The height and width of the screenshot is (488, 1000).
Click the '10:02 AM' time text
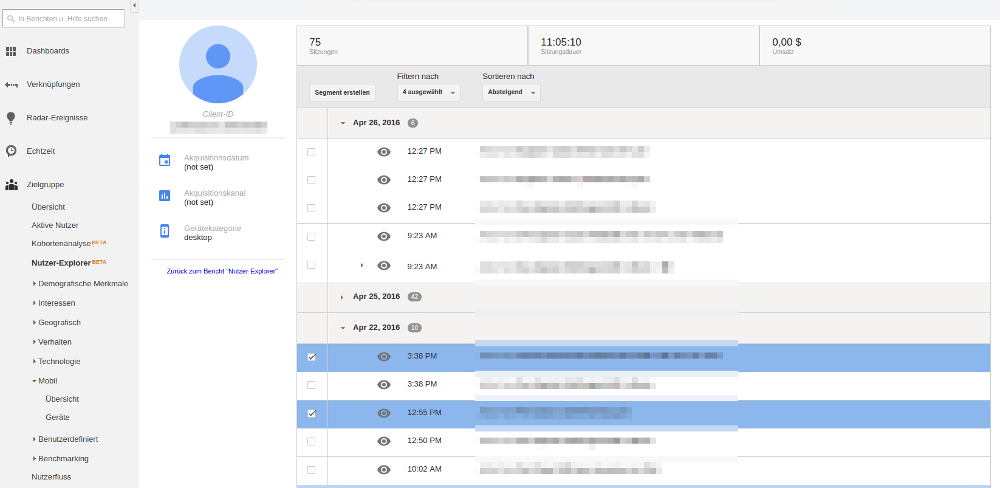point(424,469)
